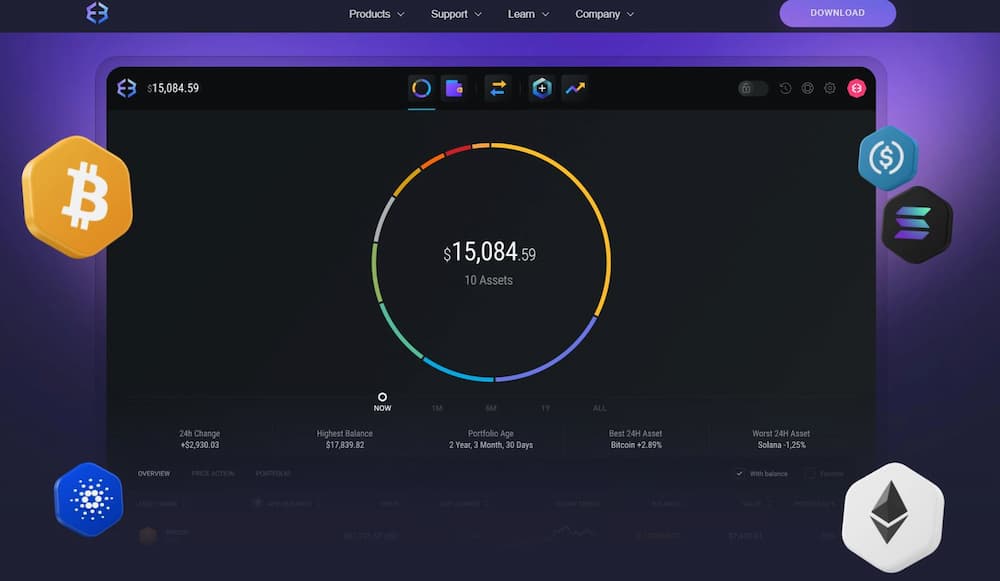Toggle the With balance checkbox

(x=739, y=473)
